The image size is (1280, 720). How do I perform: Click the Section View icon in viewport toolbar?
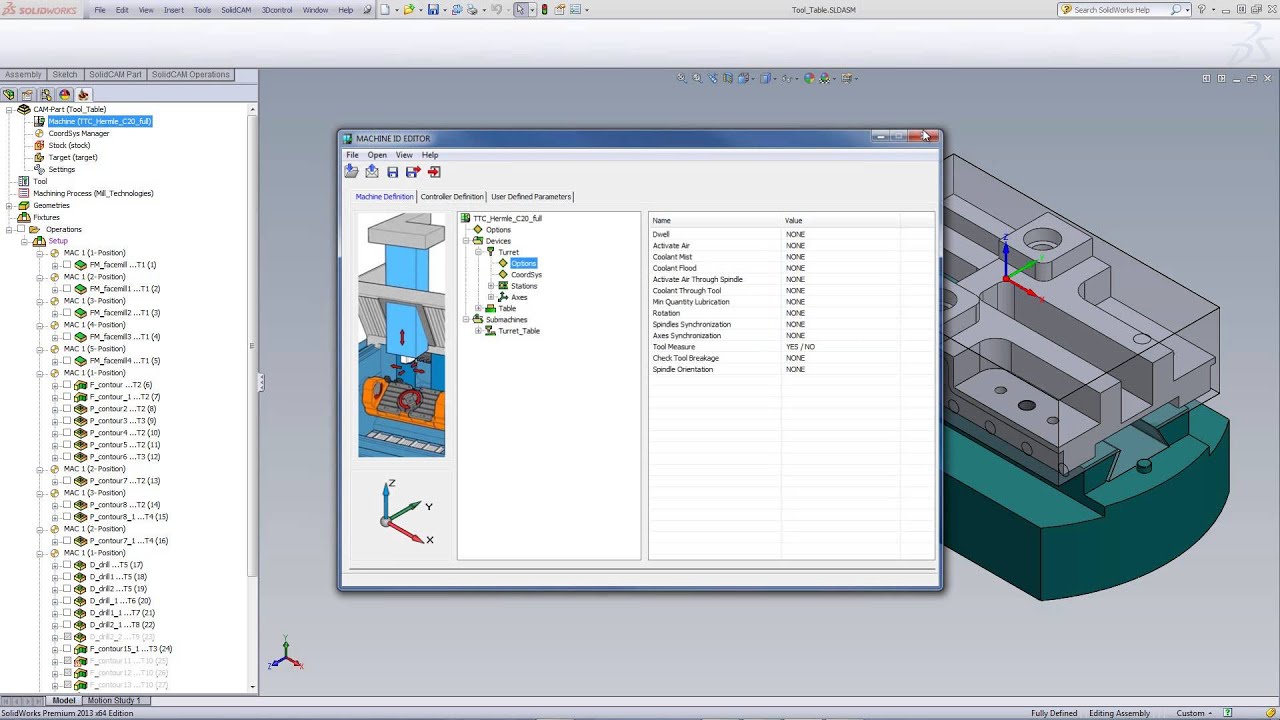(728, 78)
